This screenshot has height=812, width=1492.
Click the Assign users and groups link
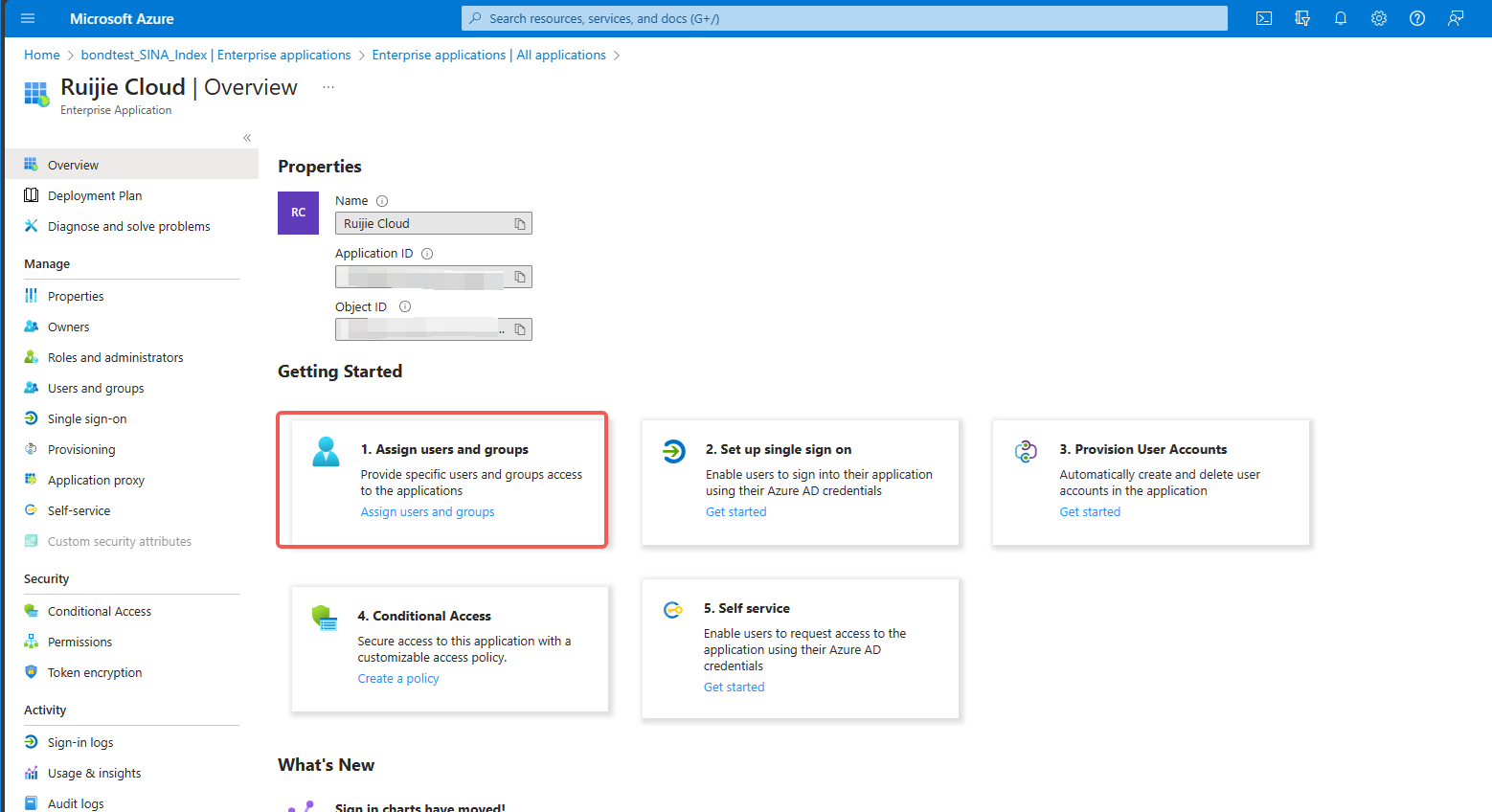click(x=427, y=512)
